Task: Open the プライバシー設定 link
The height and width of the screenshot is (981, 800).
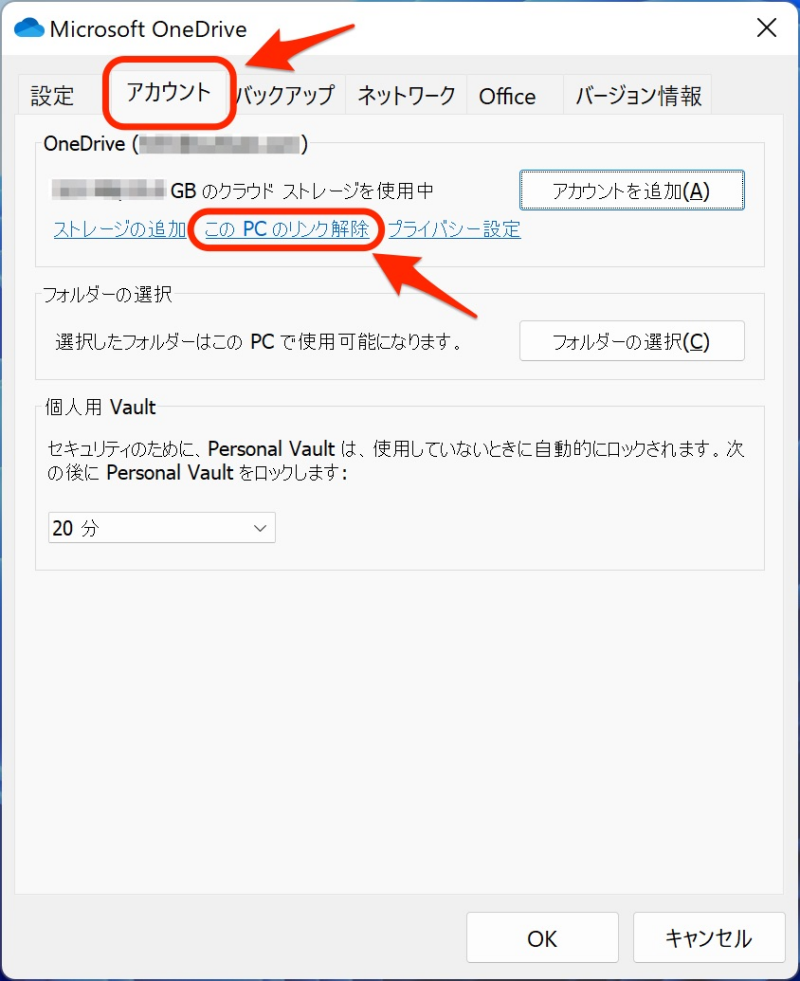Action: [x=454, y=230]
